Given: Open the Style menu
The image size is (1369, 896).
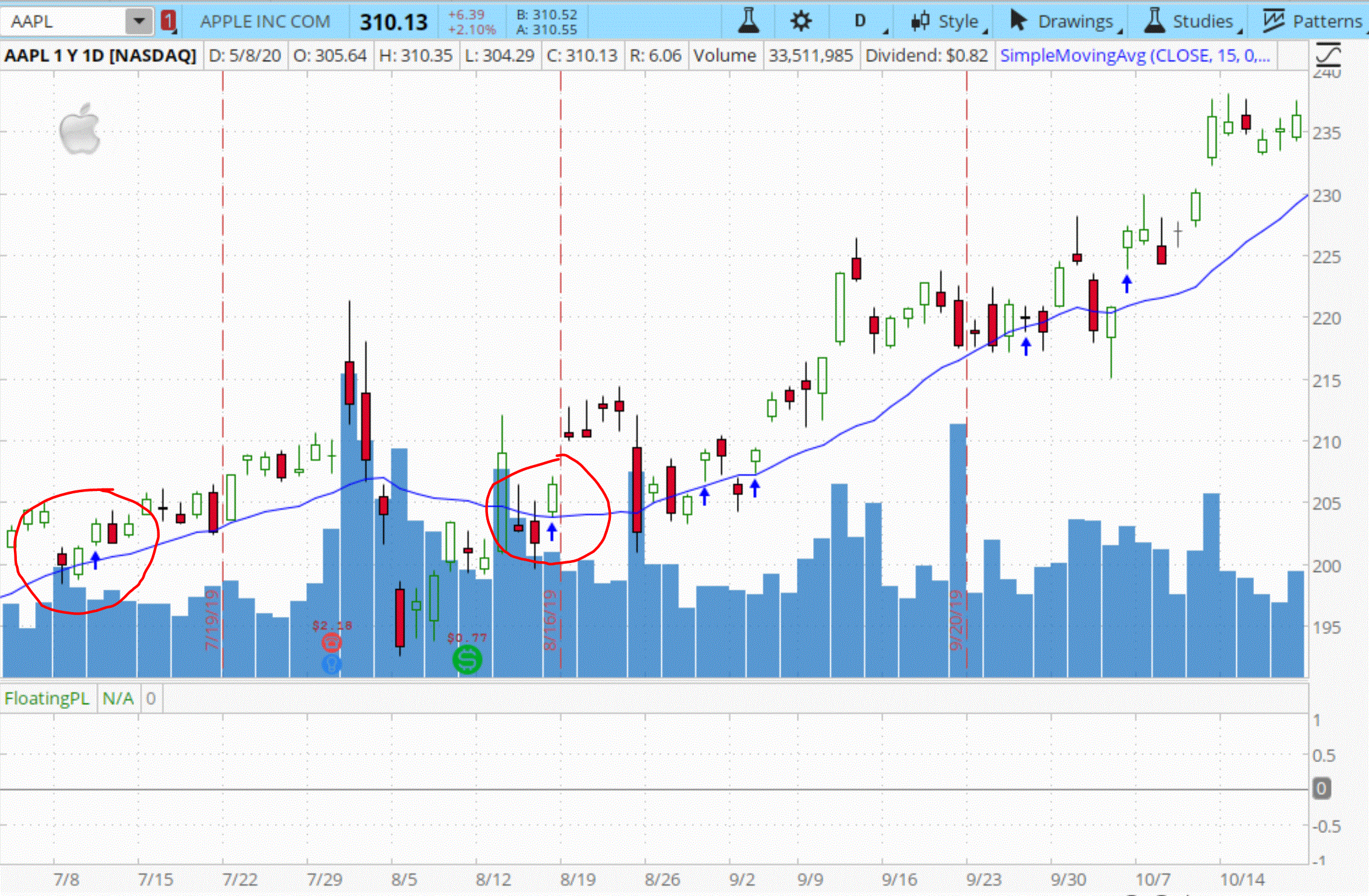Looking at the screenshot, I should pos(949,22).
